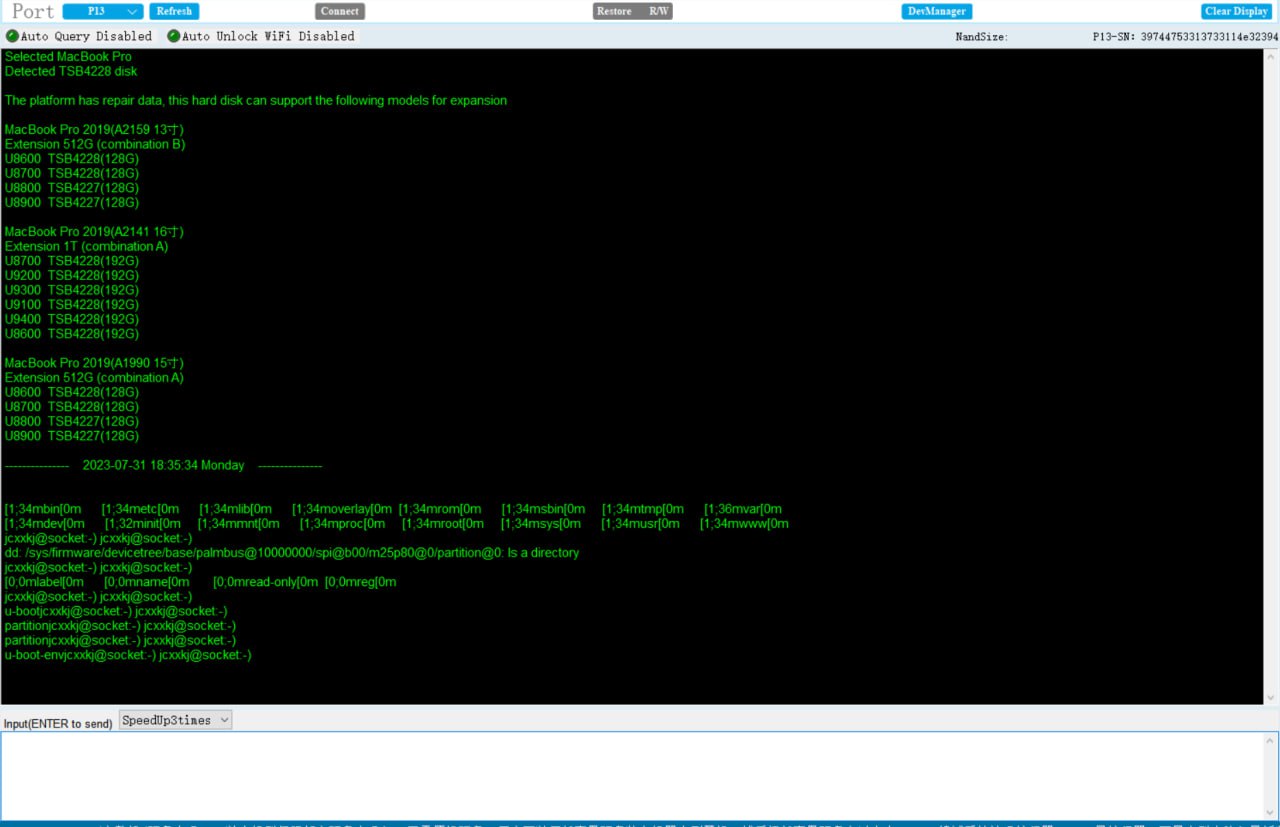The image size is (1280, 827).
Task: Click the terminal scrollbar up arrow
Action: (1271, 56)
